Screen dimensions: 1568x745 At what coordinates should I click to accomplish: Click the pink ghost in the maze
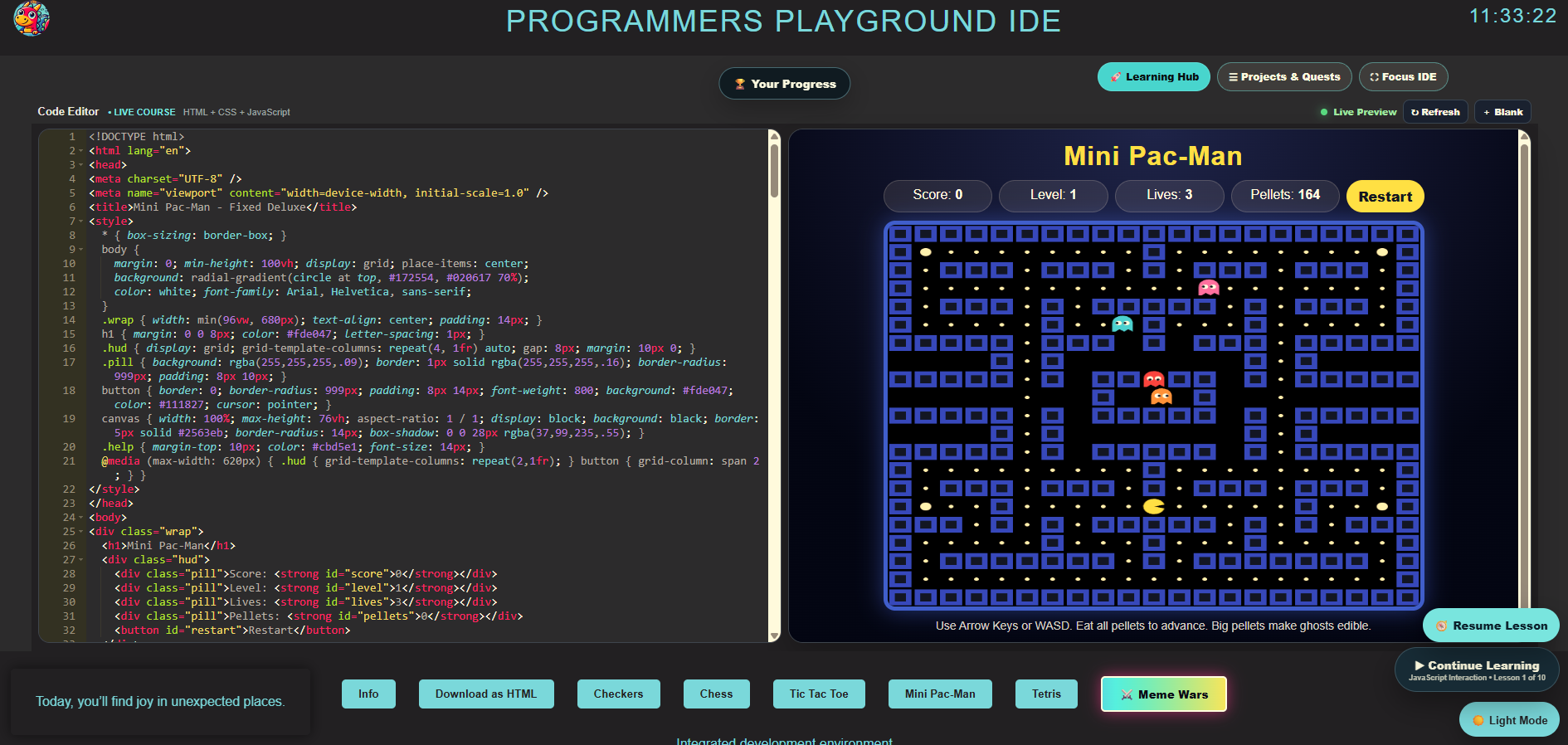point(1209,288)
